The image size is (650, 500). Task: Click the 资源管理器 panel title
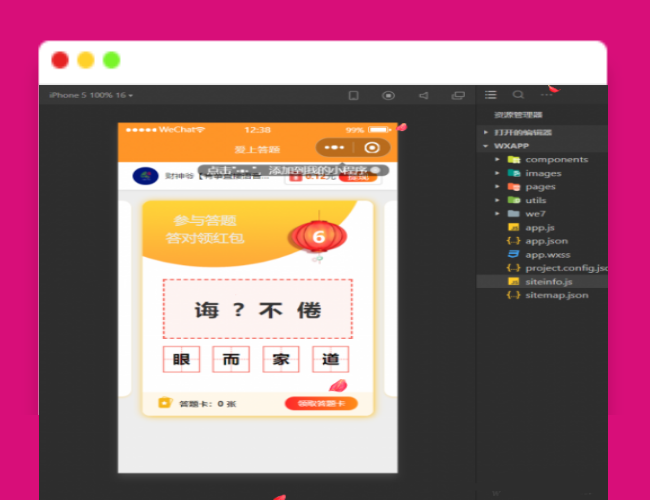[x=518, y=115]
